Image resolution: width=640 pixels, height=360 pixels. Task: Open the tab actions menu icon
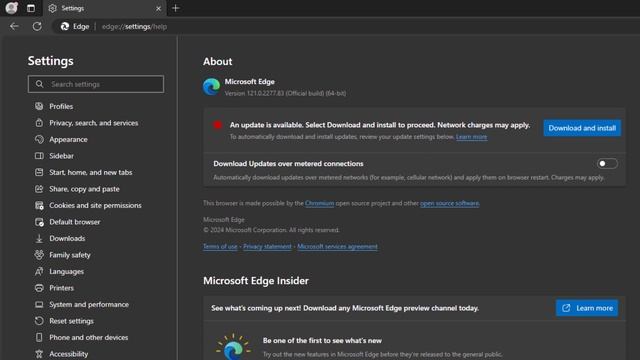point(31,8)
